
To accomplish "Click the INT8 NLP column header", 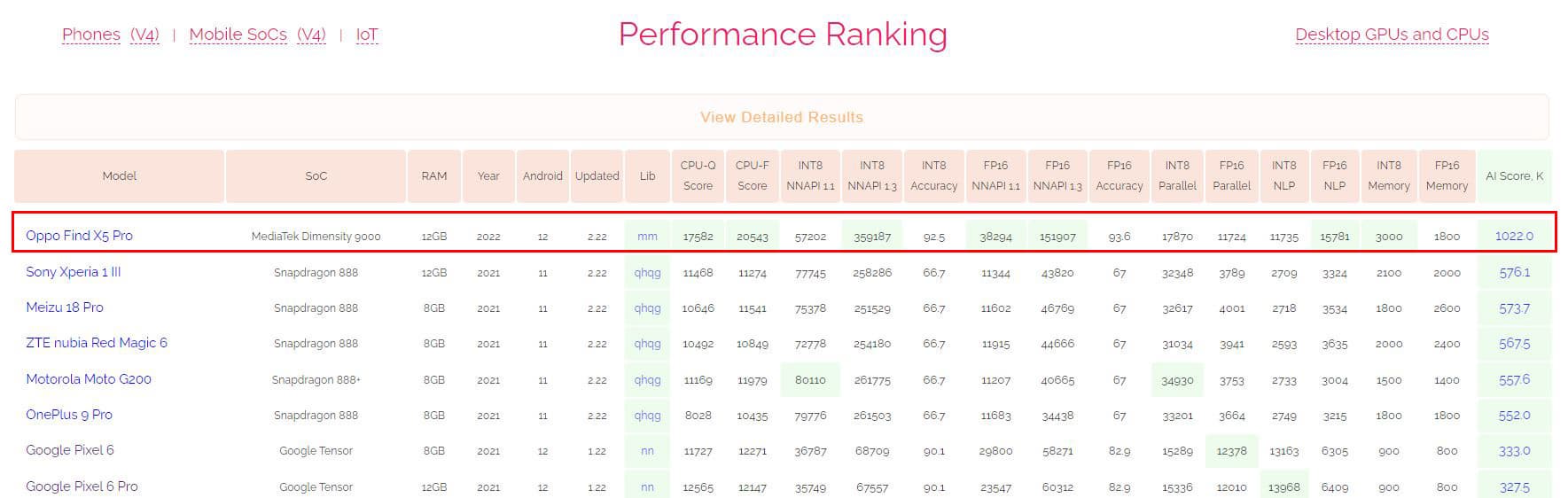I will [x=1283, y=175].
